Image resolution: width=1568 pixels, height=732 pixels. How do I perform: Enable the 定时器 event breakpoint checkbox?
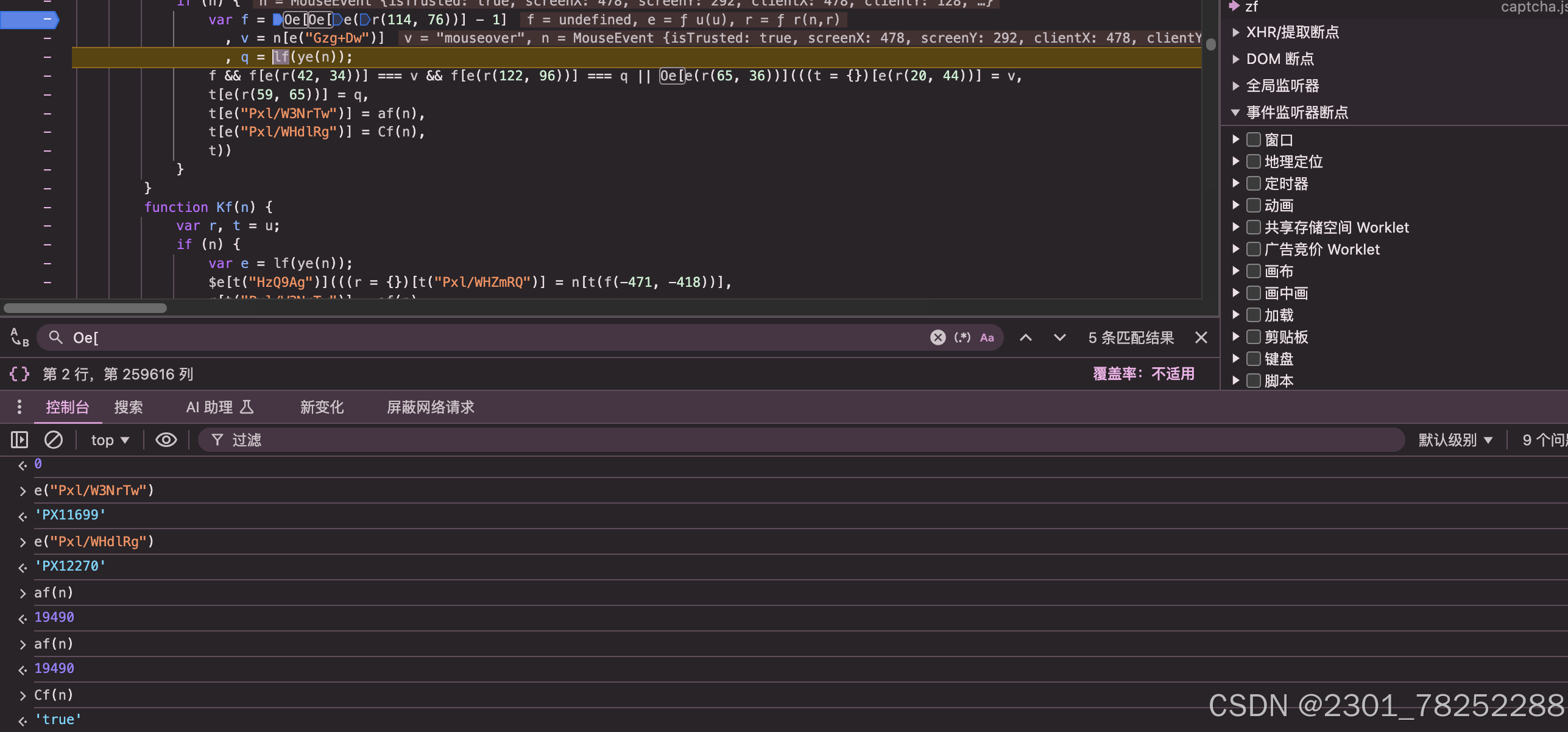point(1254,183)
